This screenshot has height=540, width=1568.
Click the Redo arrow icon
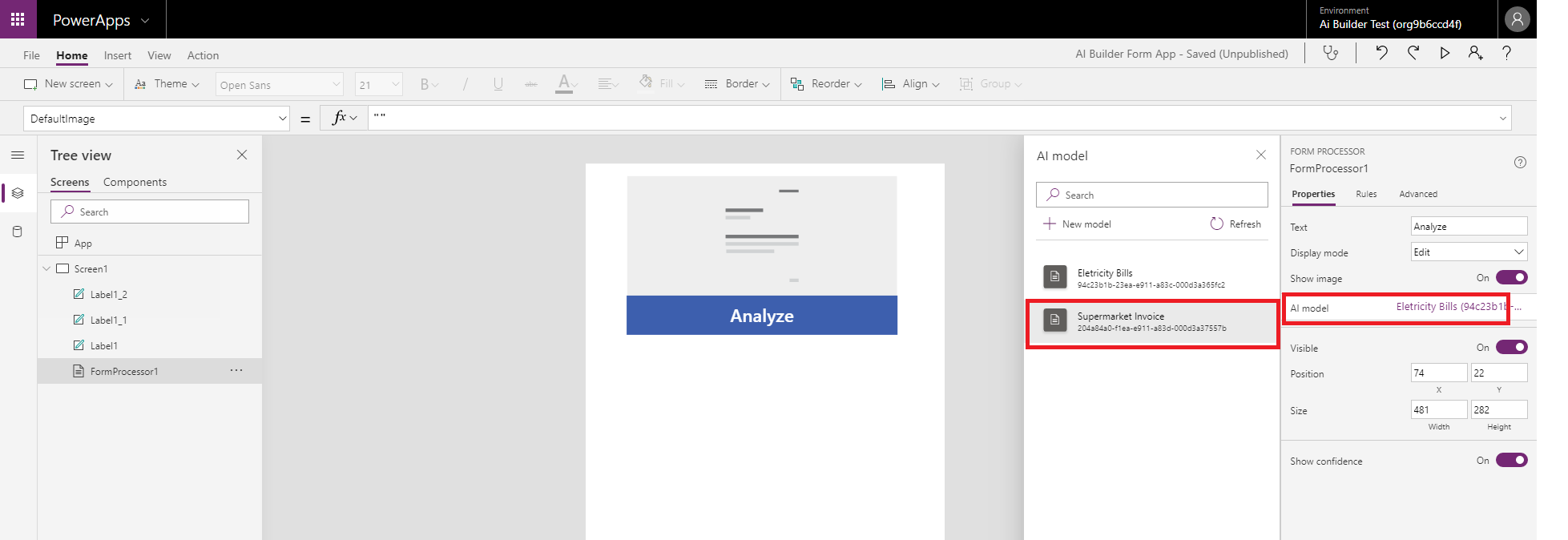(x=1413, y=54)
